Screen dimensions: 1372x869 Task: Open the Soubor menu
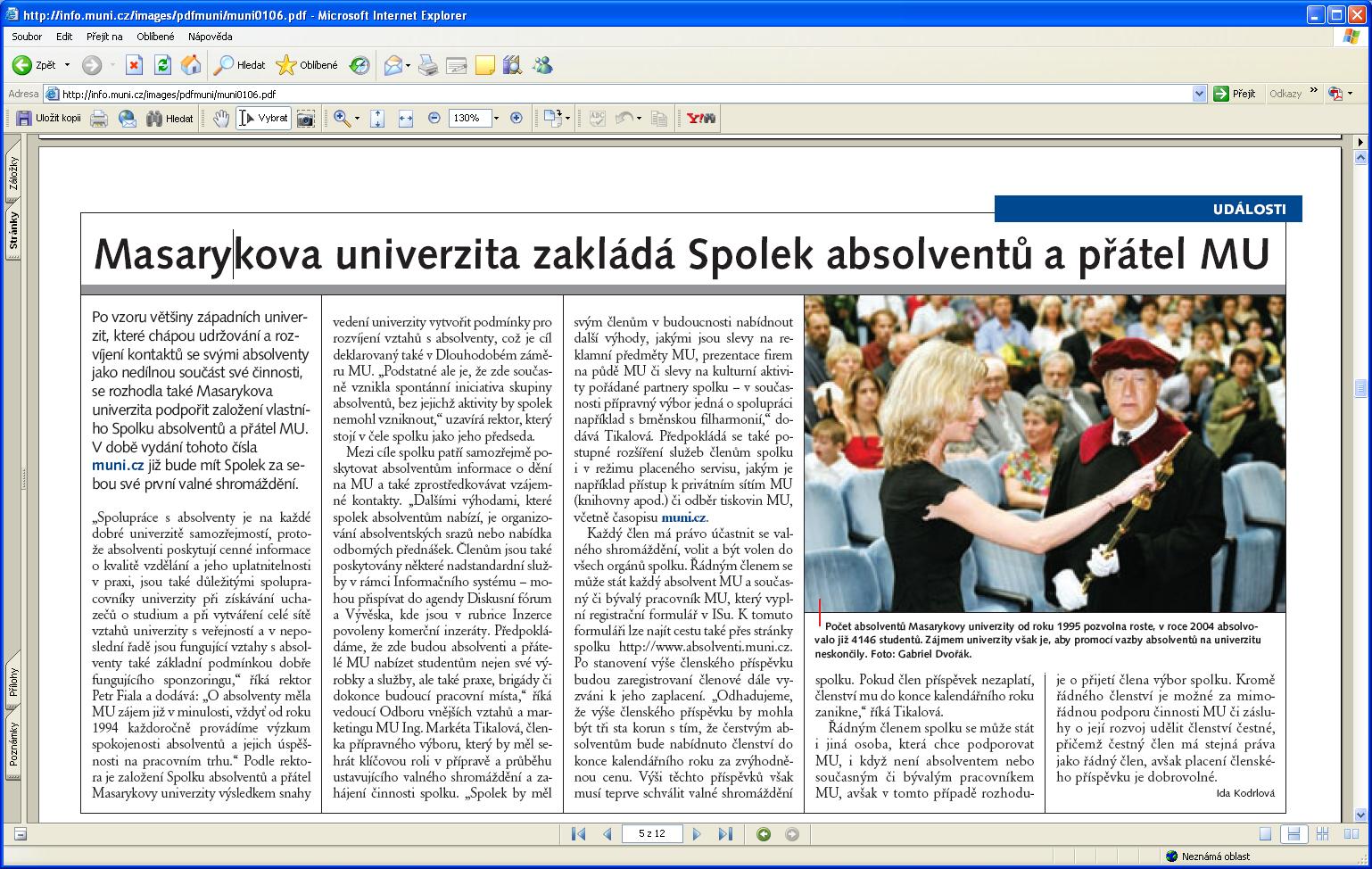28,37
